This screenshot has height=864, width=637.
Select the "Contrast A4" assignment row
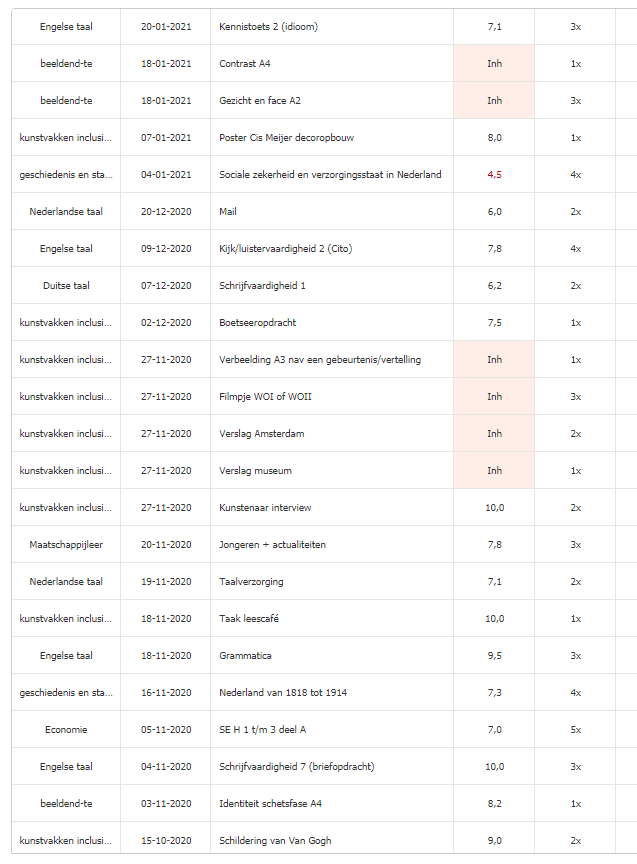point(245,63)
